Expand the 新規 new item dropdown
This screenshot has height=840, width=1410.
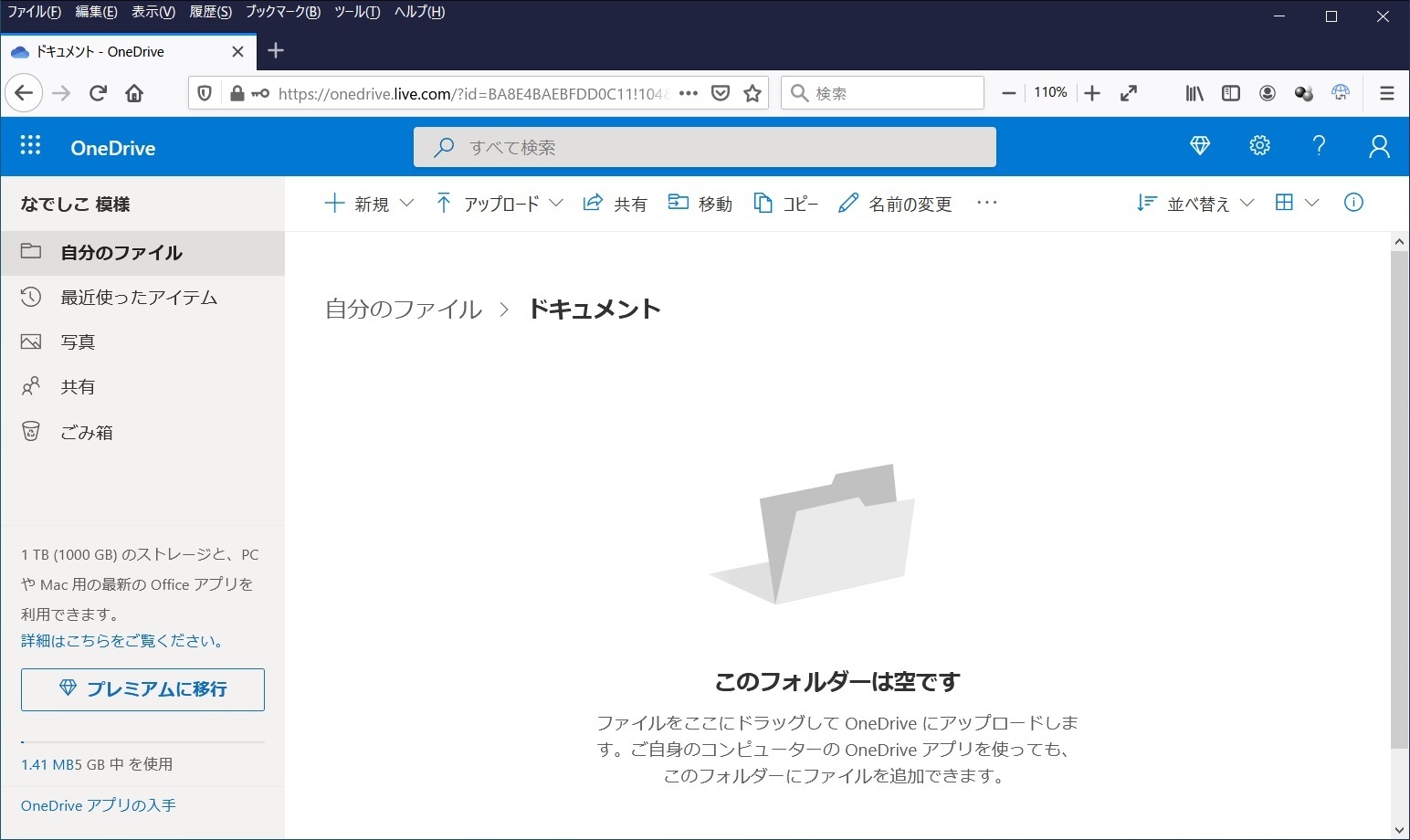click(370, 204)
